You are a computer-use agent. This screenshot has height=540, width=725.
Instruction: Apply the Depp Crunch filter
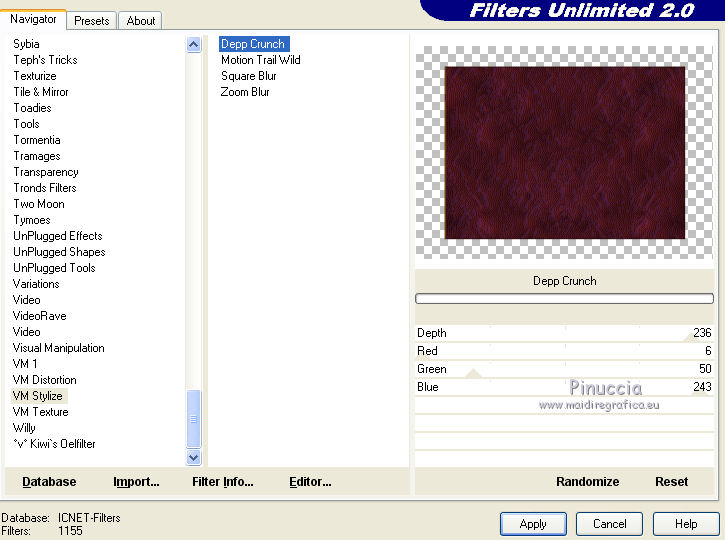pyautogui.click(x=533, y=524)
